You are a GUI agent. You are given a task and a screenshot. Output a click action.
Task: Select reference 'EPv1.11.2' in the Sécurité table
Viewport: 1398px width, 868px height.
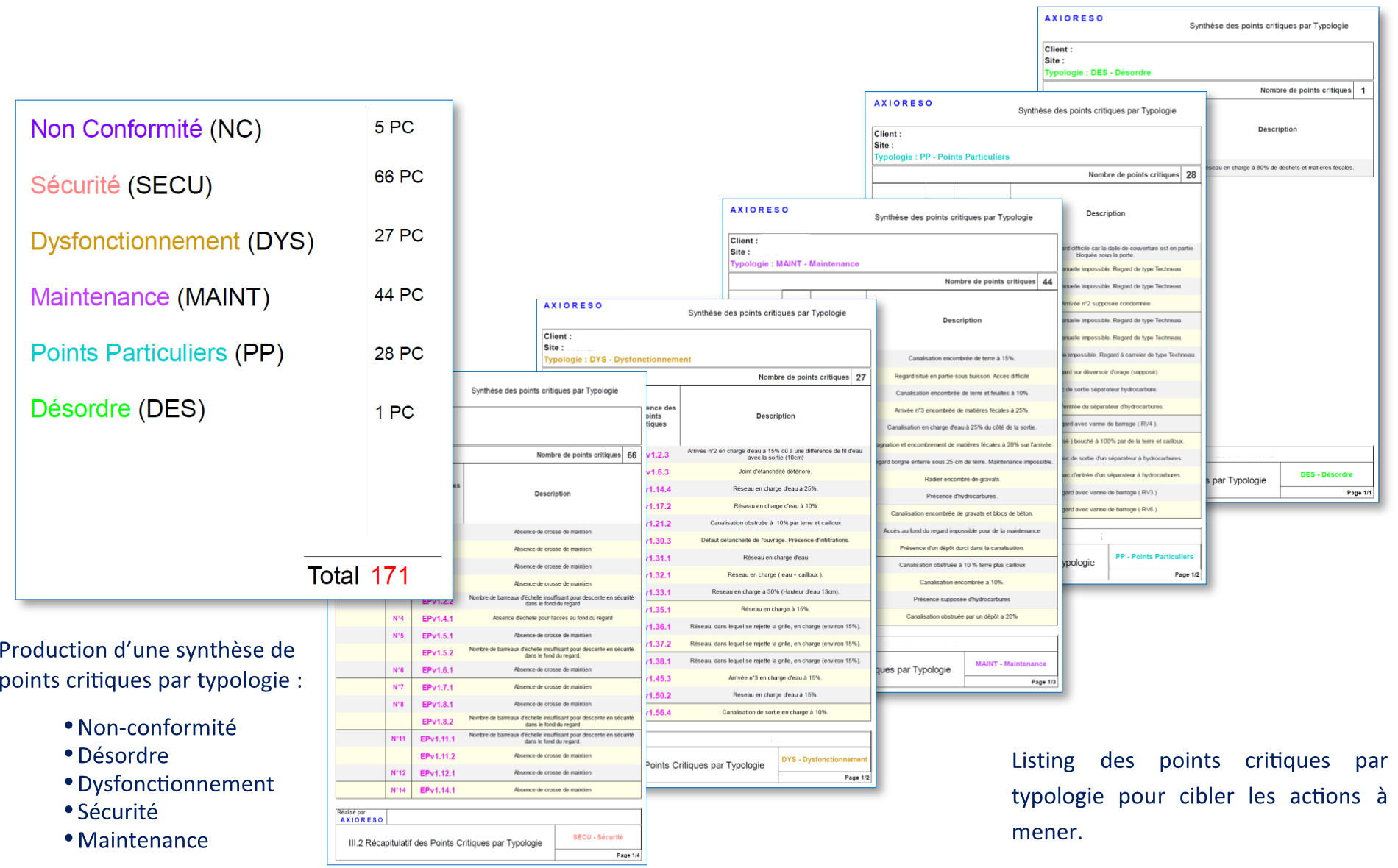(x=437, y=756)
